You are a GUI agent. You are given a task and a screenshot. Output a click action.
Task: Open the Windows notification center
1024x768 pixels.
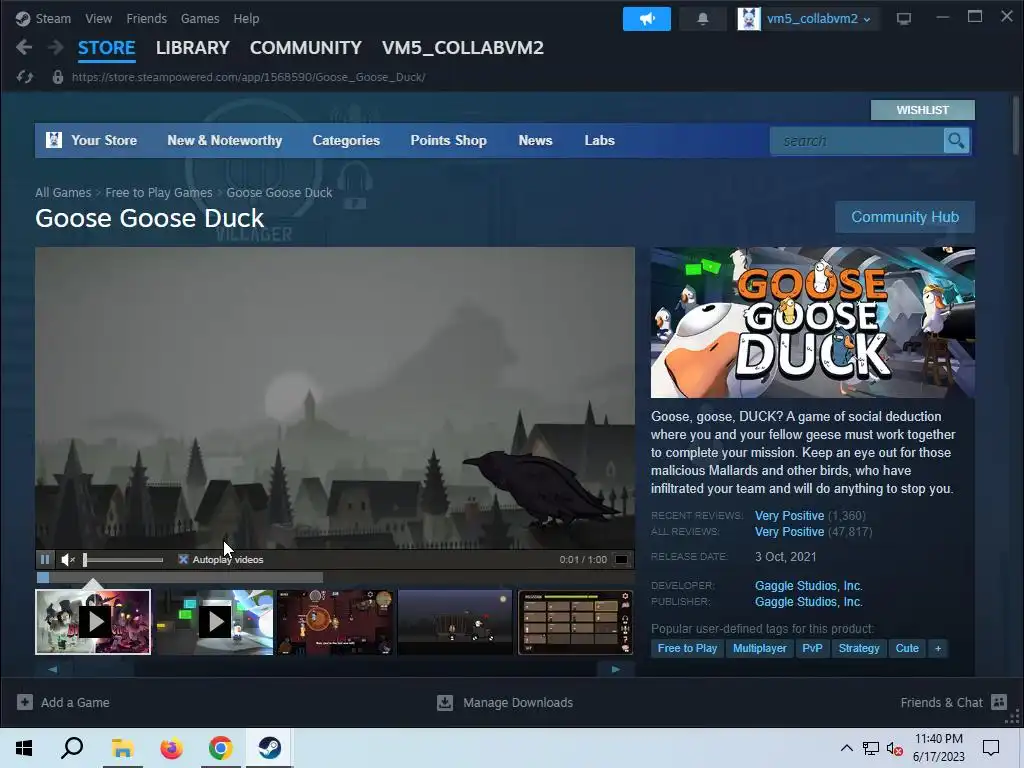[991, 748]
